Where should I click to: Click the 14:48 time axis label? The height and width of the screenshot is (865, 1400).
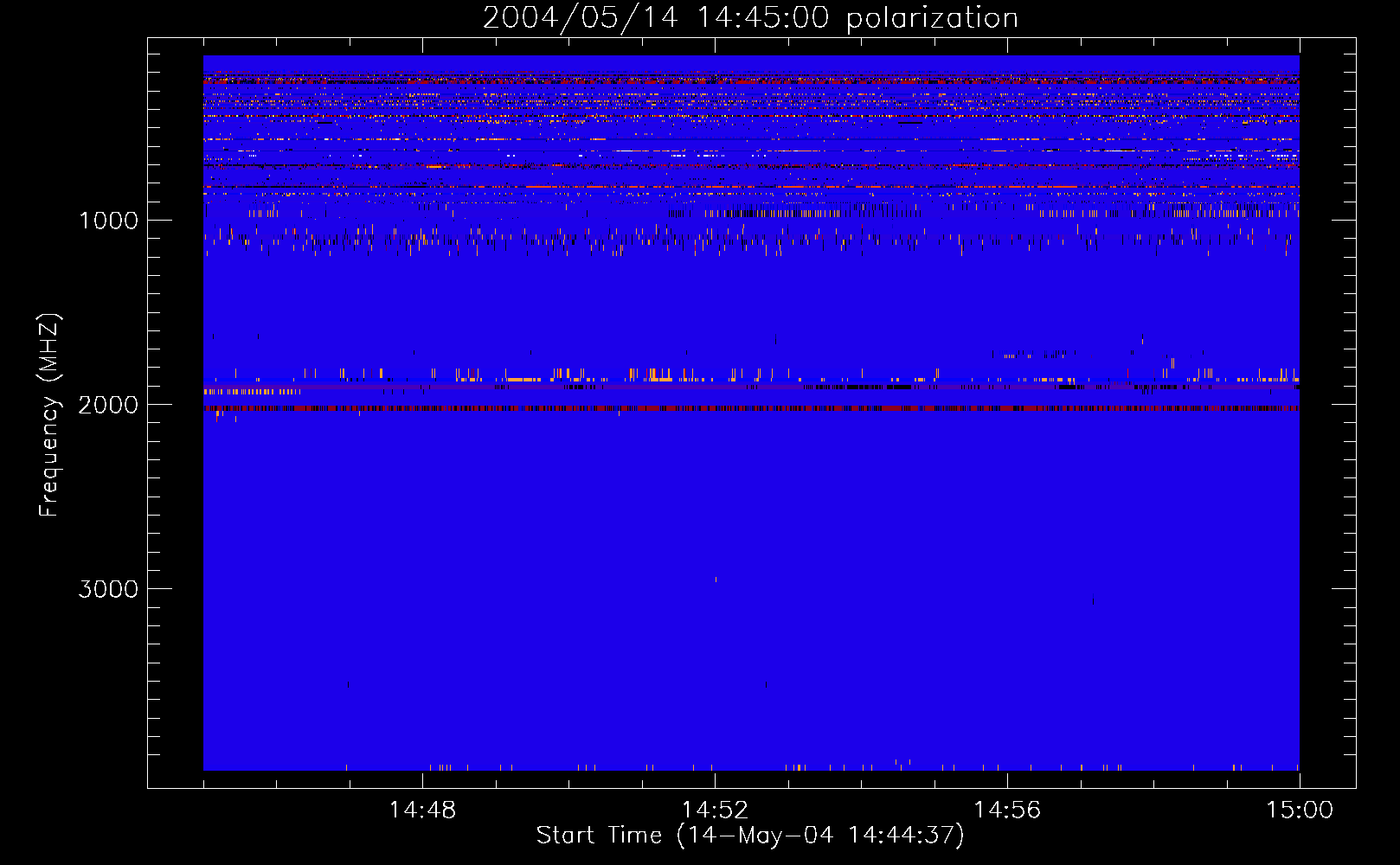click(422, 811)
